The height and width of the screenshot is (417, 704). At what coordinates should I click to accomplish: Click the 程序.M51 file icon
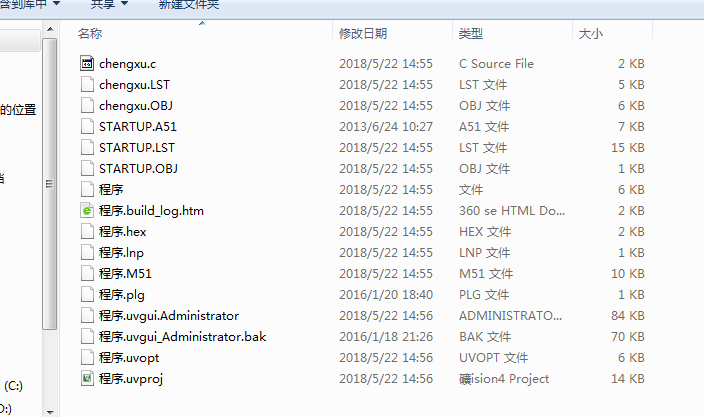87,273
